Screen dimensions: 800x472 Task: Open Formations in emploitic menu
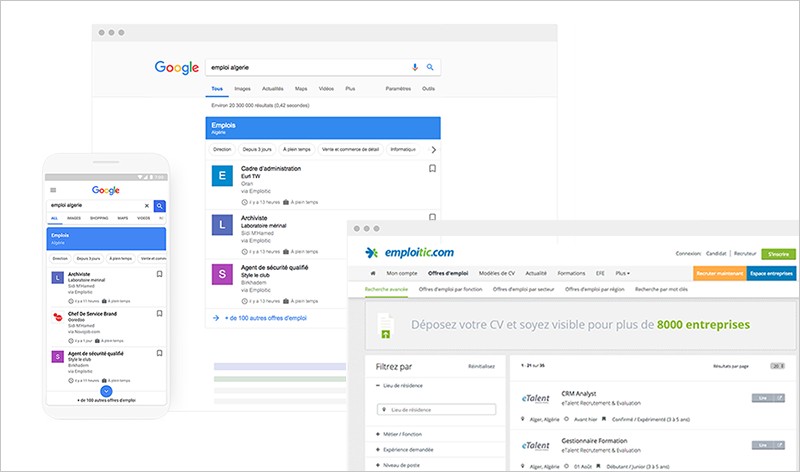(571, 274)
